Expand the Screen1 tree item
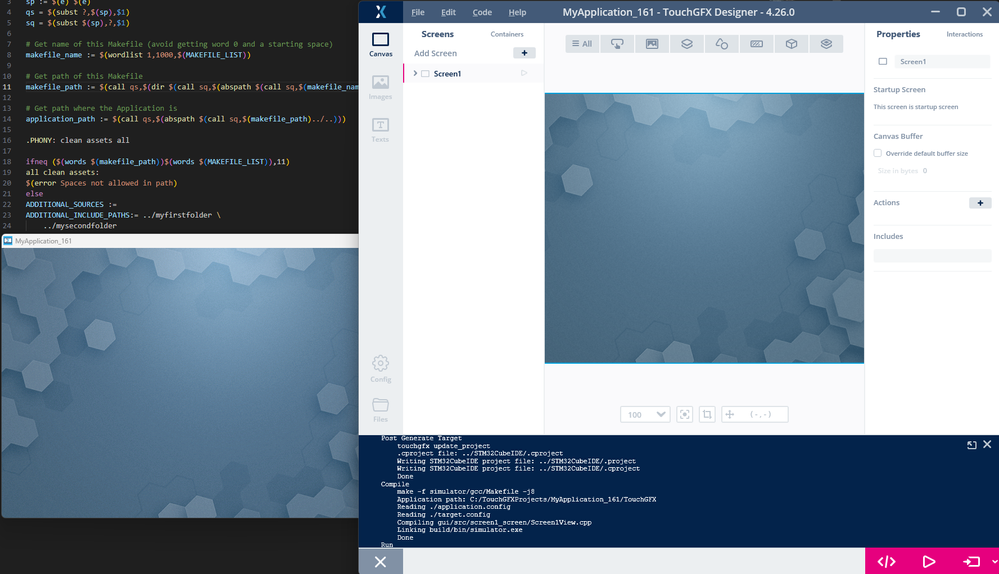 coord(415,73)
